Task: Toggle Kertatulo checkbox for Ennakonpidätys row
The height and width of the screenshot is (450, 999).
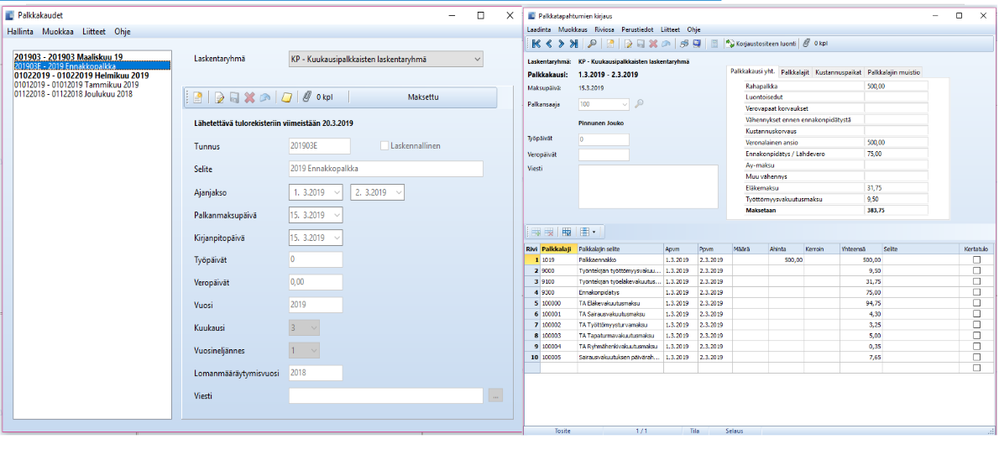Action: (x=977, y=292)
